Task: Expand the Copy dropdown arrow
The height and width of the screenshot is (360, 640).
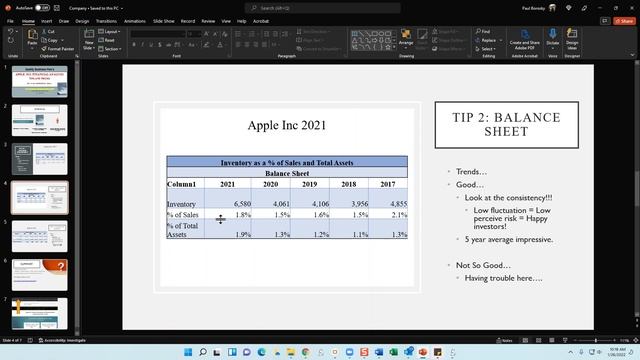Action: [x=62, y=40]
